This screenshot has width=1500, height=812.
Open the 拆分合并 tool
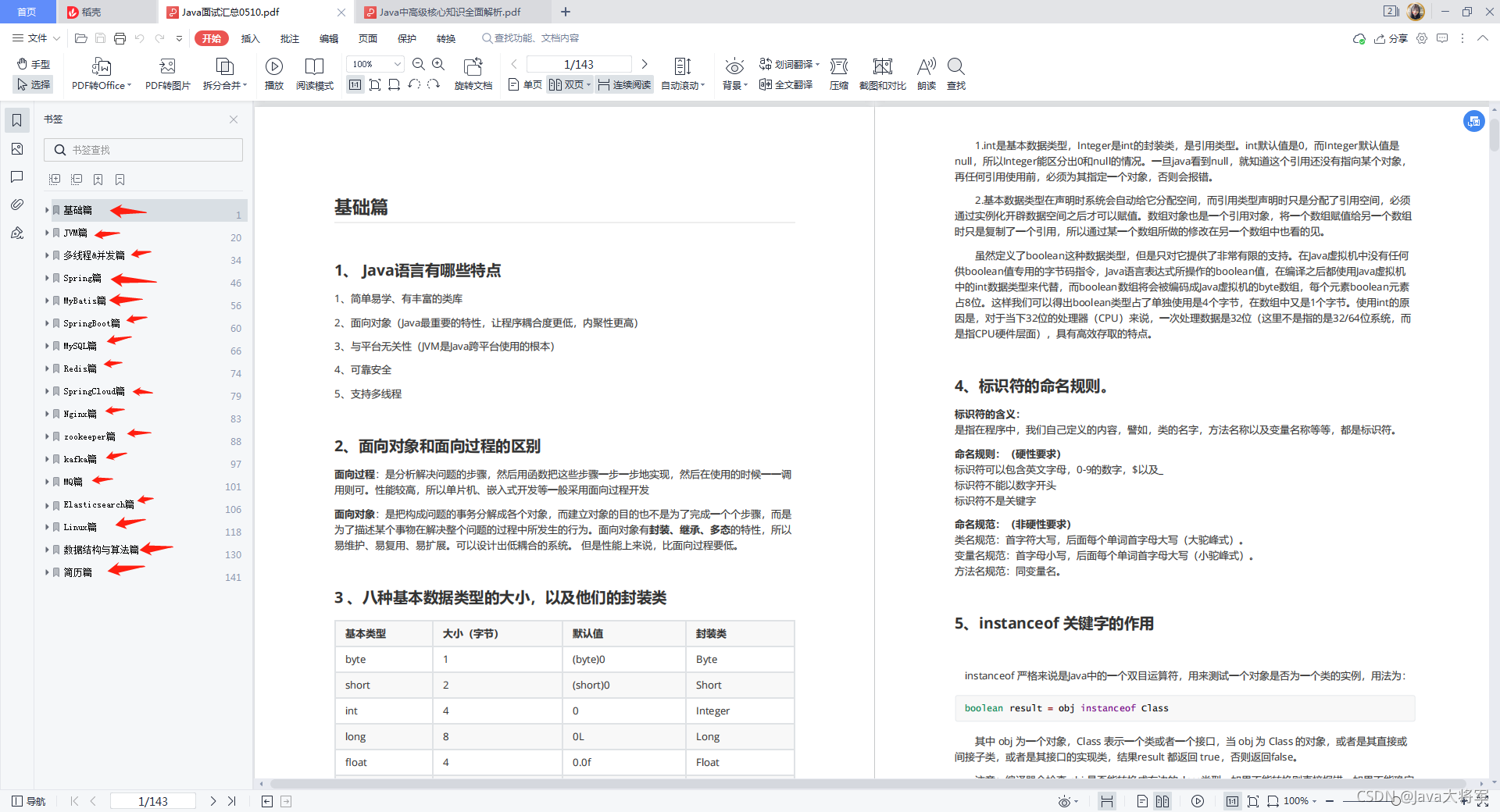[x=224, y=74]
